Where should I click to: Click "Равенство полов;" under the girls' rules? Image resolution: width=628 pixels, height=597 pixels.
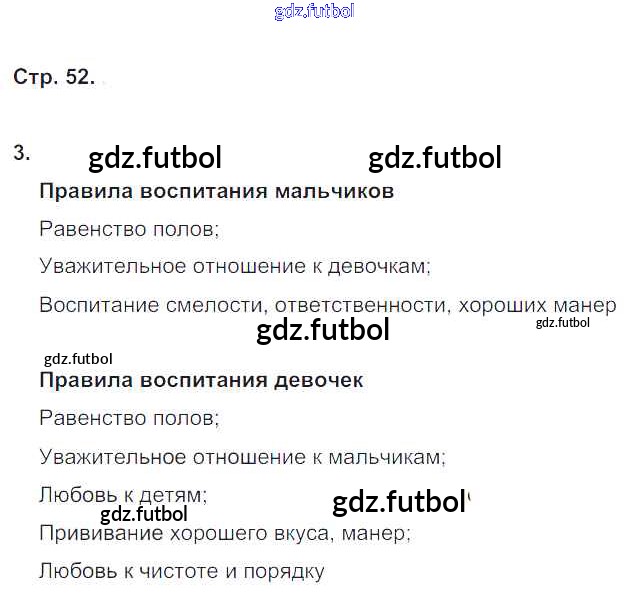129,419
